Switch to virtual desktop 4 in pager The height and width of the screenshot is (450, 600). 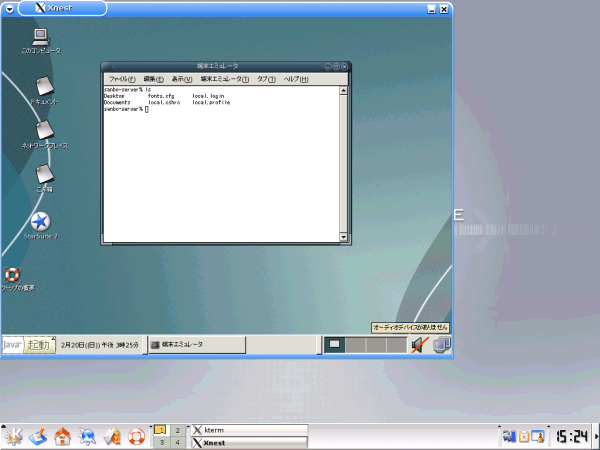pyautogui.click(x=177, y=442)
